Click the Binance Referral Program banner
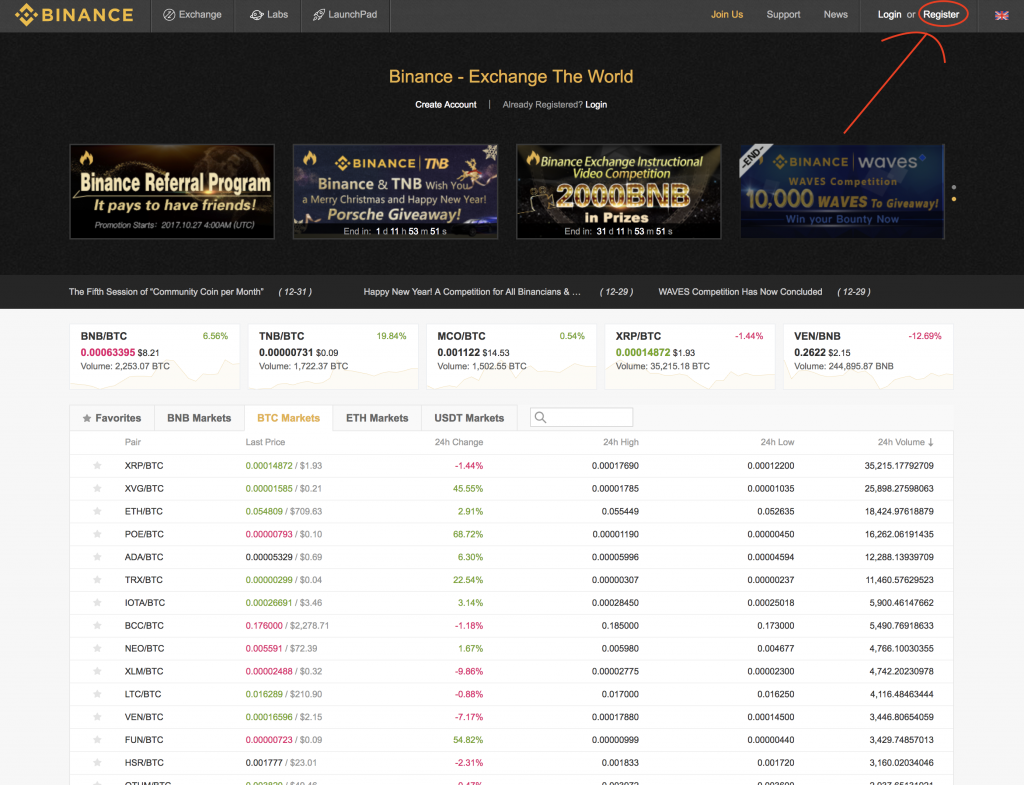Viewport: 1024px width, 785px height. tap(171, 191)
